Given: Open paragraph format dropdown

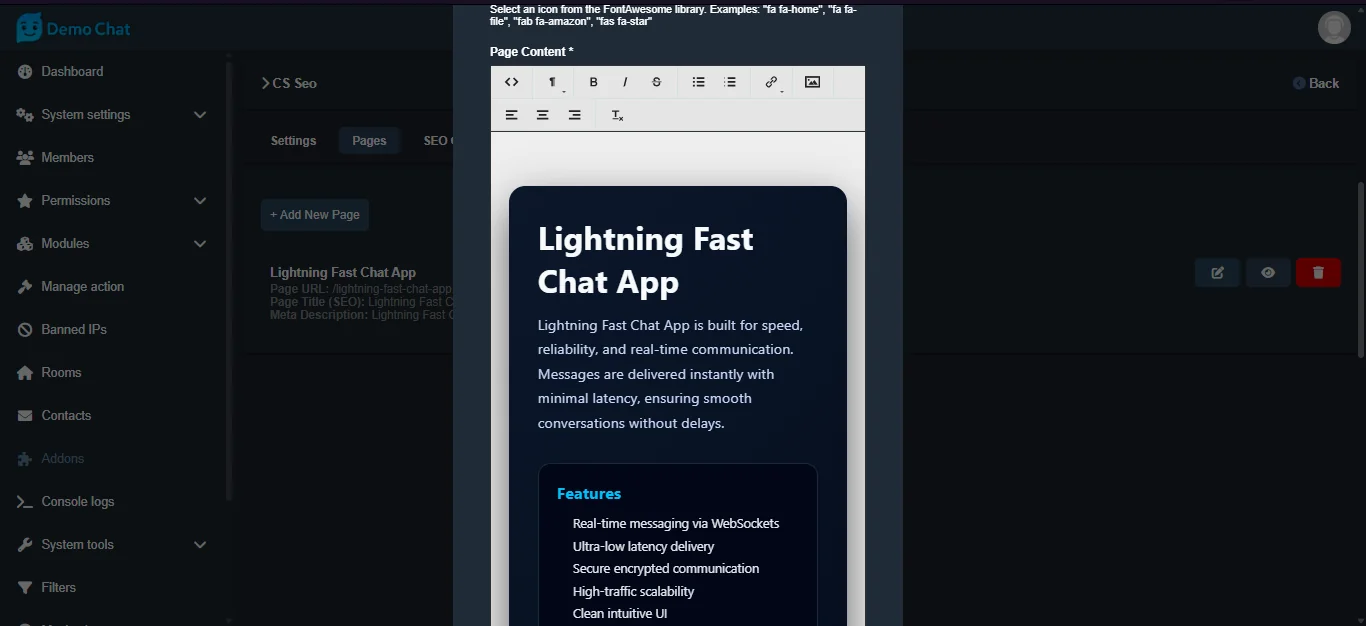Looking at the screenshot, I should point(553,82).
